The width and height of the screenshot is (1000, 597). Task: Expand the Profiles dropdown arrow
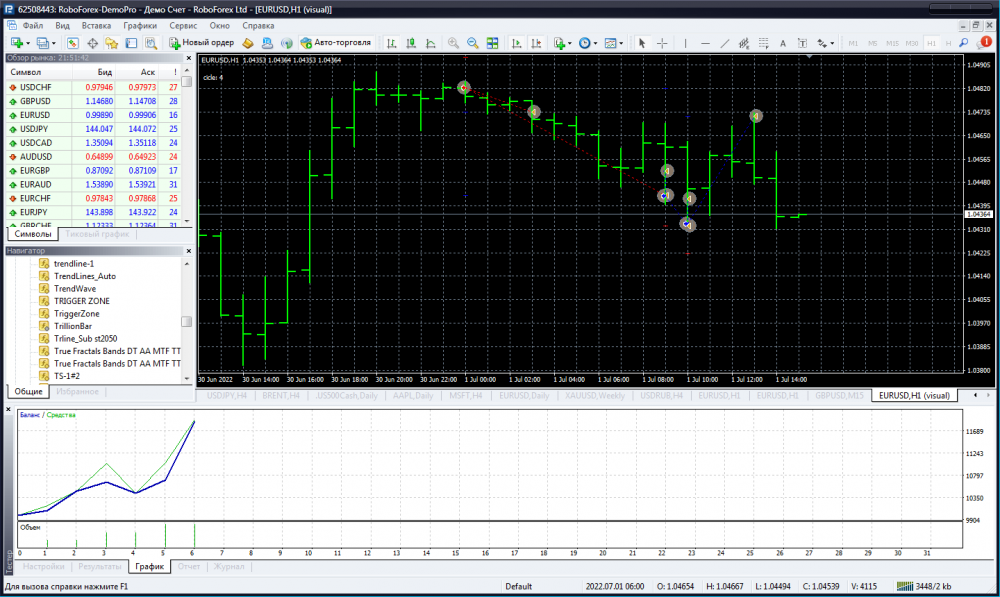[x=54, y=43]
